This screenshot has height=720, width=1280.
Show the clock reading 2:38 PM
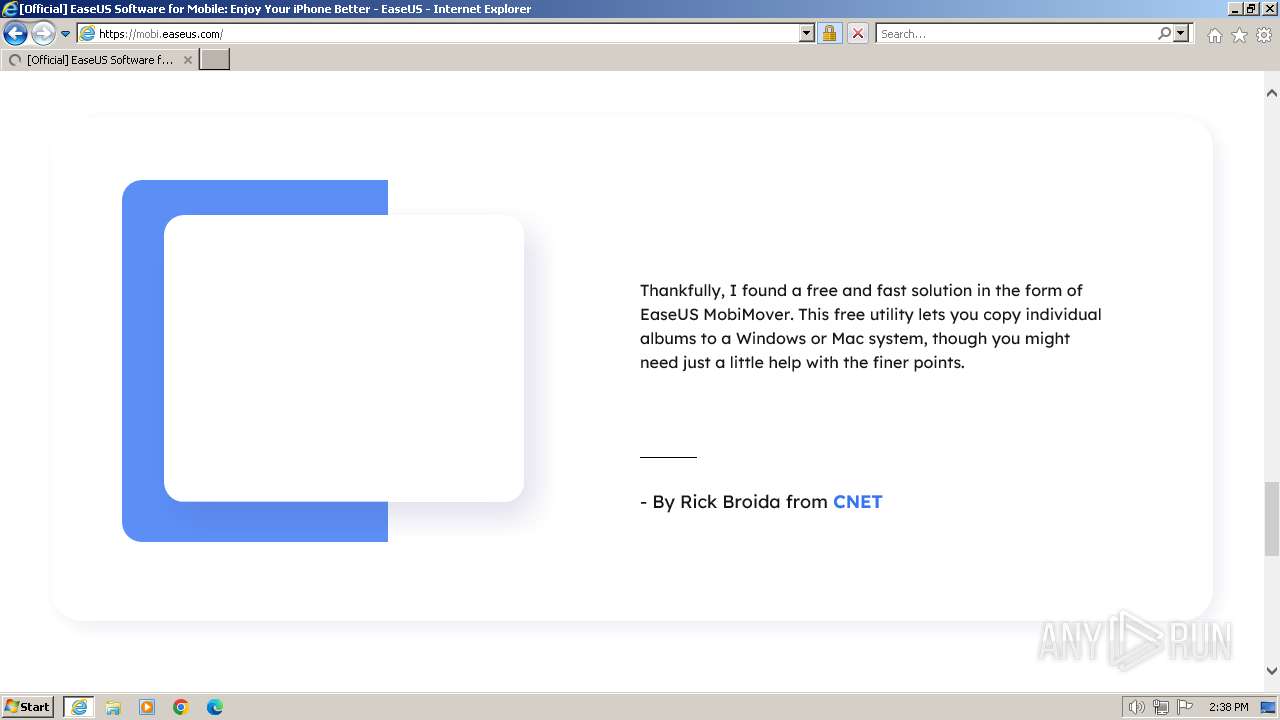tap(1229, 707)
